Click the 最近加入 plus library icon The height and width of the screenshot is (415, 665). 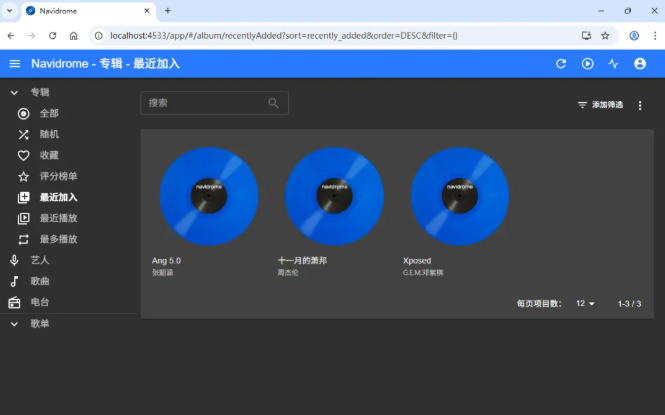click(23, 198)
